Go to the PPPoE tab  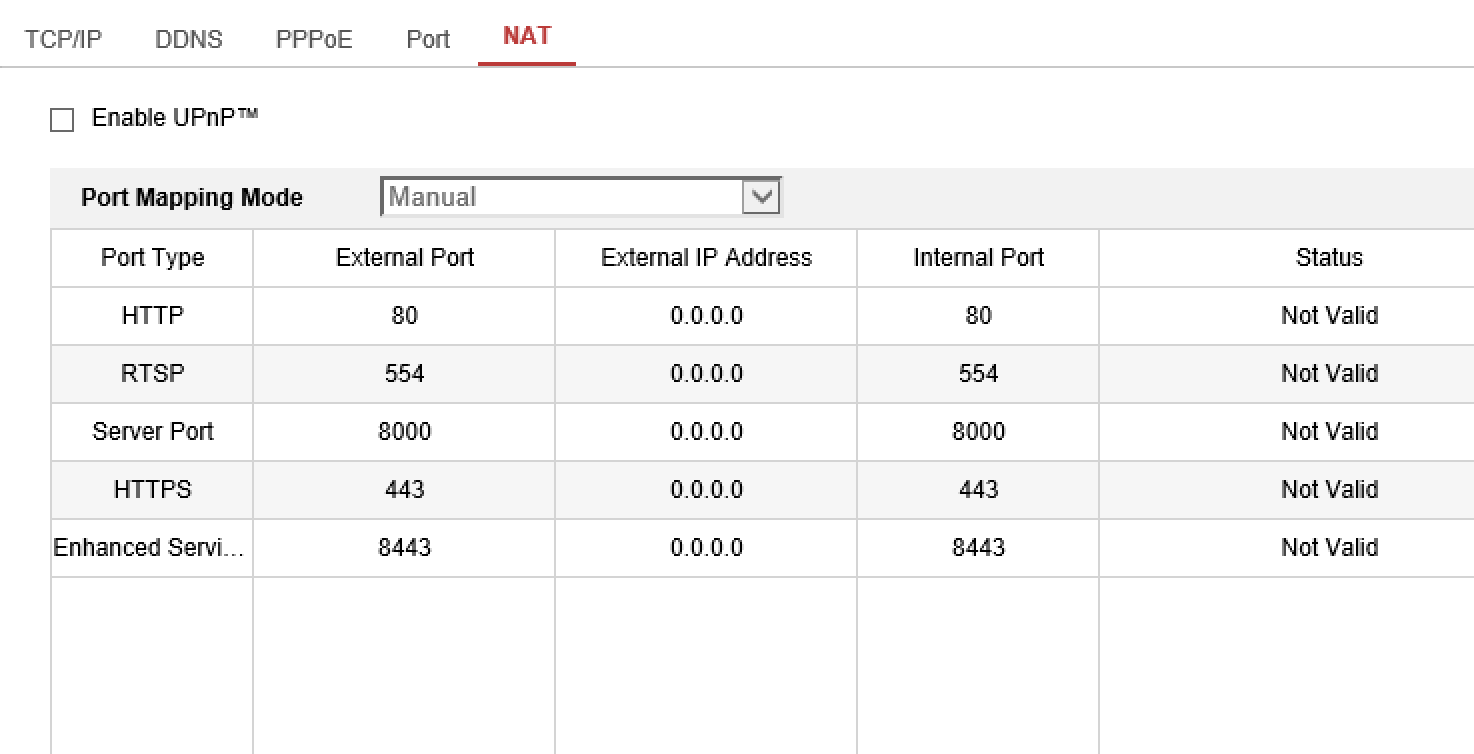(314, 39)
